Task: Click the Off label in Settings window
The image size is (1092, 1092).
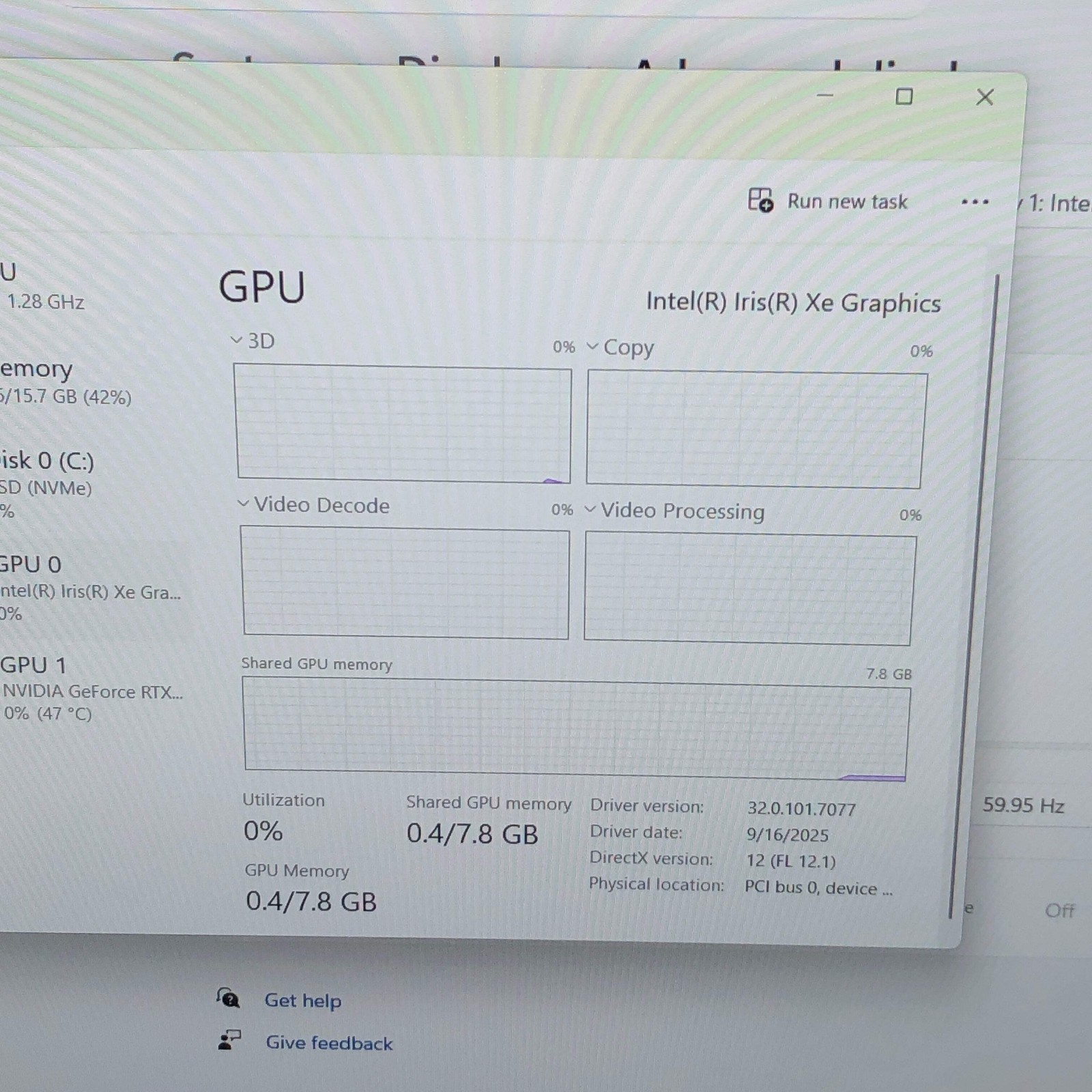Action: click(x=1059, y=910)
